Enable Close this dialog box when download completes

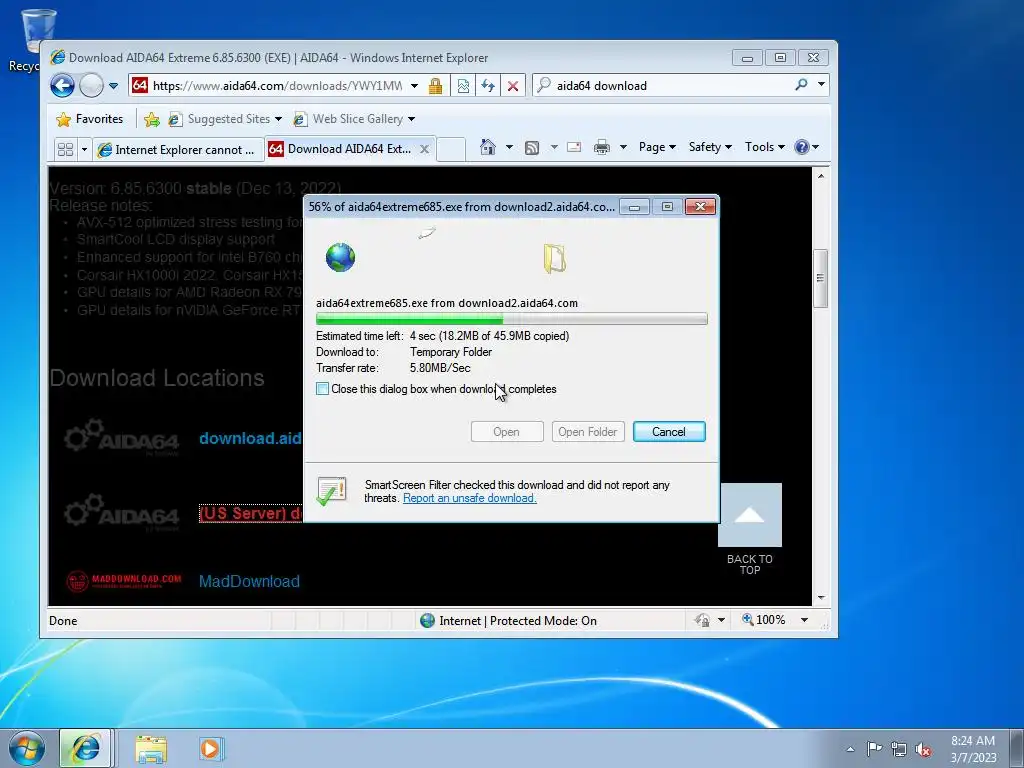323,389
